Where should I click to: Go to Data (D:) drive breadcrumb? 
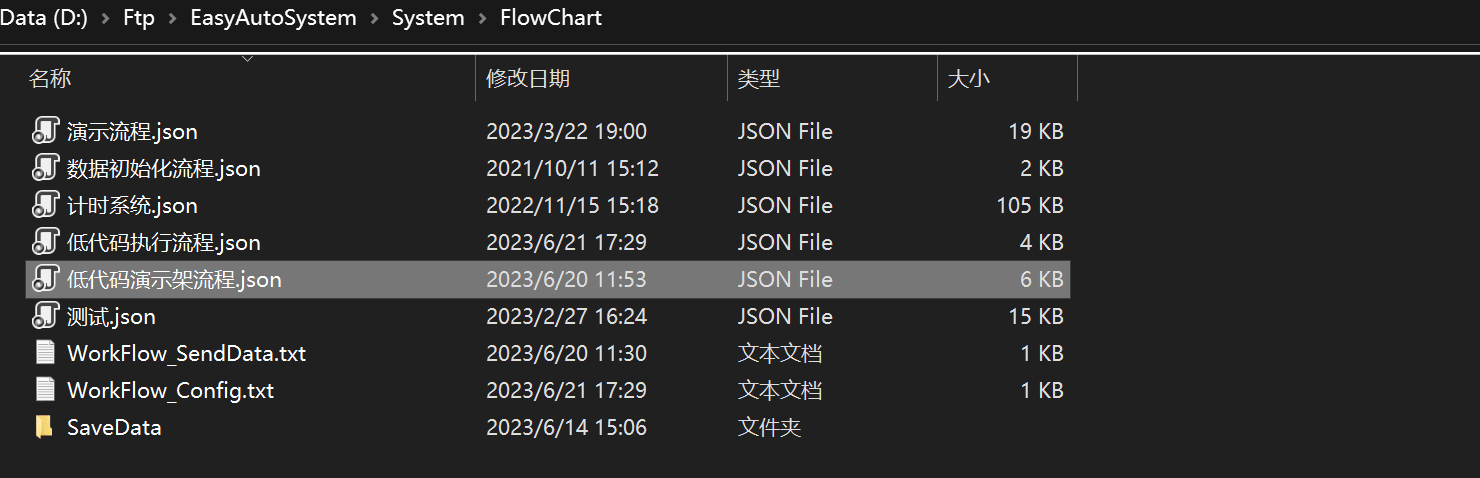pyautogui.click(x=43, y=18)
